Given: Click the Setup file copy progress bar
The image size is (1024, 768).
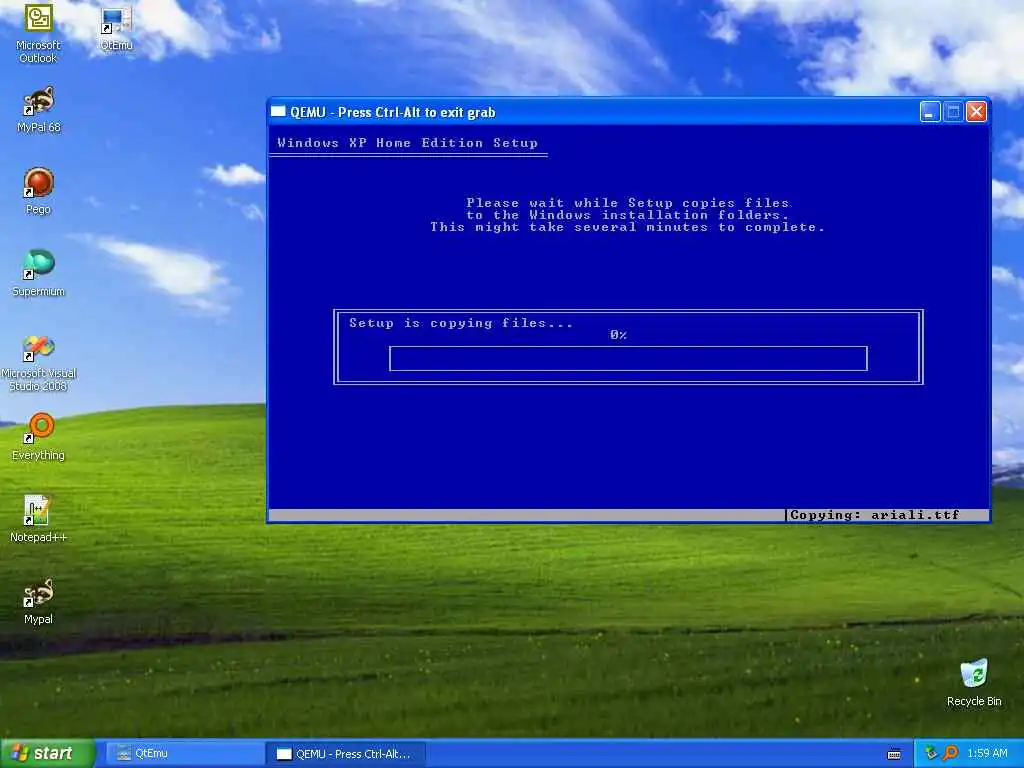Looking at the screenshot, I should 628,359.
